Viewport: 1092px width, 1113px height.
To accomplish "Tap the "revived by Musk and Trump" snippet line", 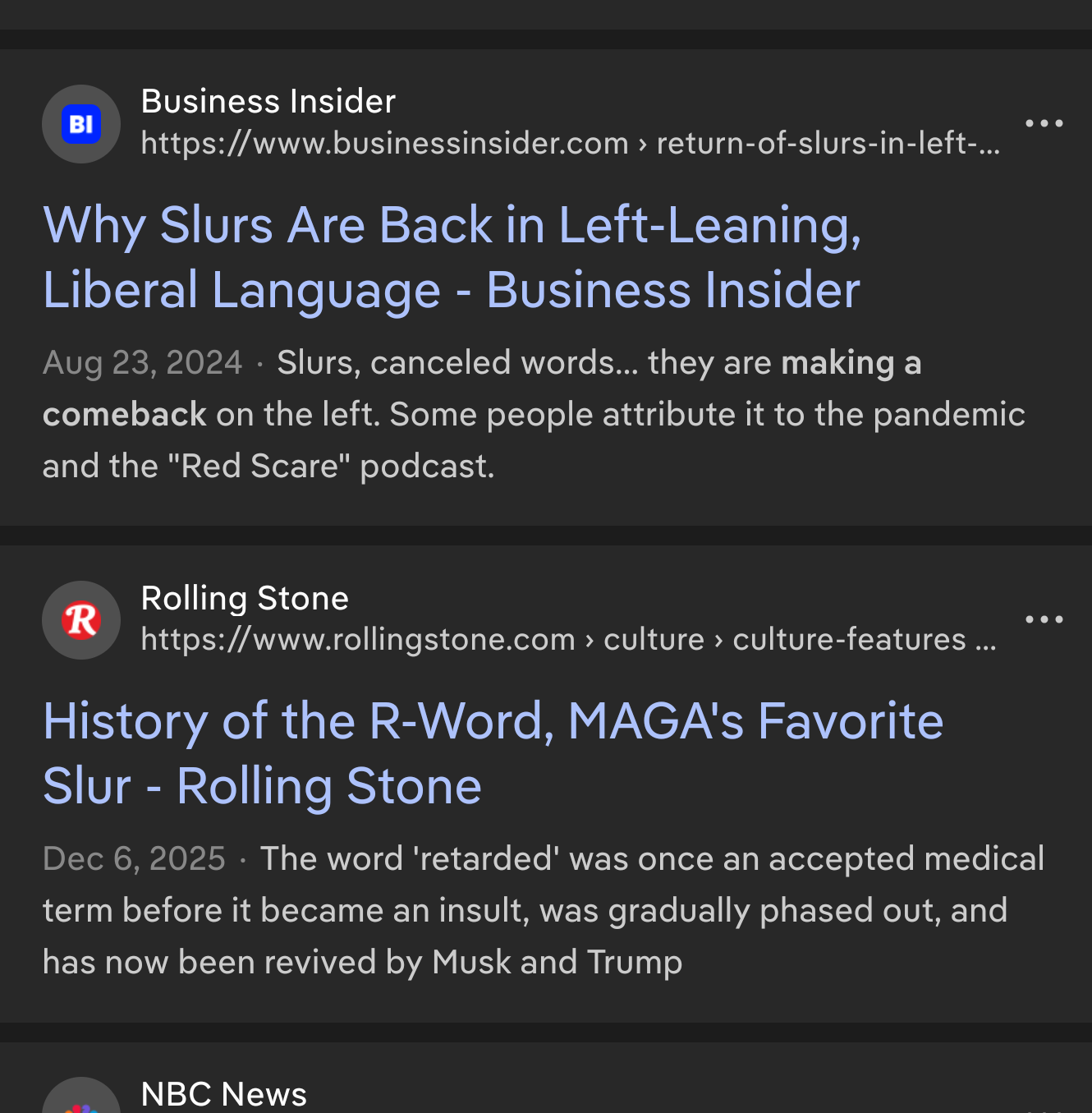I will [x=362, y=963].
